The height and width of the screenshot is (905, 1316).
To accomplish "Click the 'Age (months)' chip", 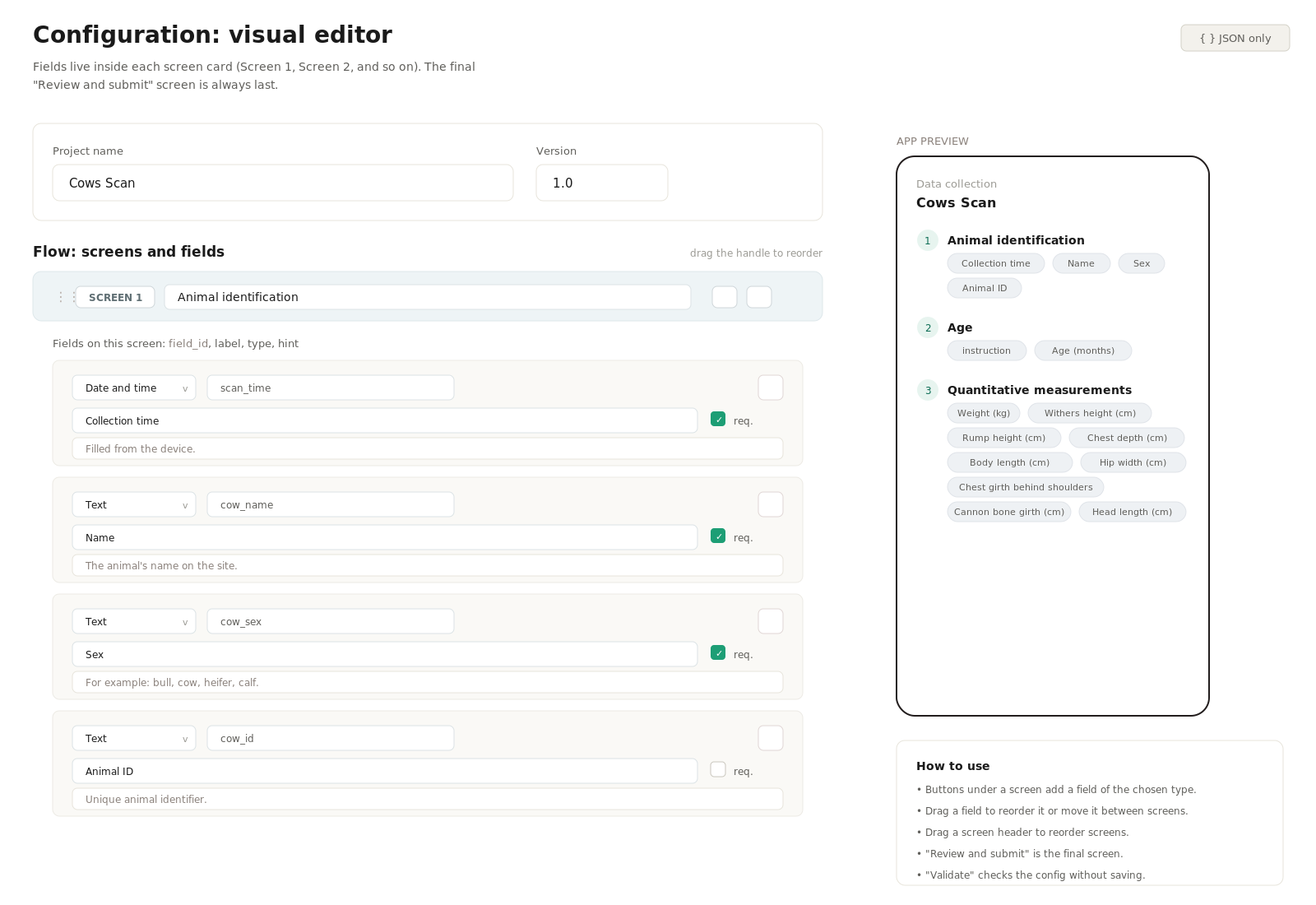I will [x=1083, y=350].
